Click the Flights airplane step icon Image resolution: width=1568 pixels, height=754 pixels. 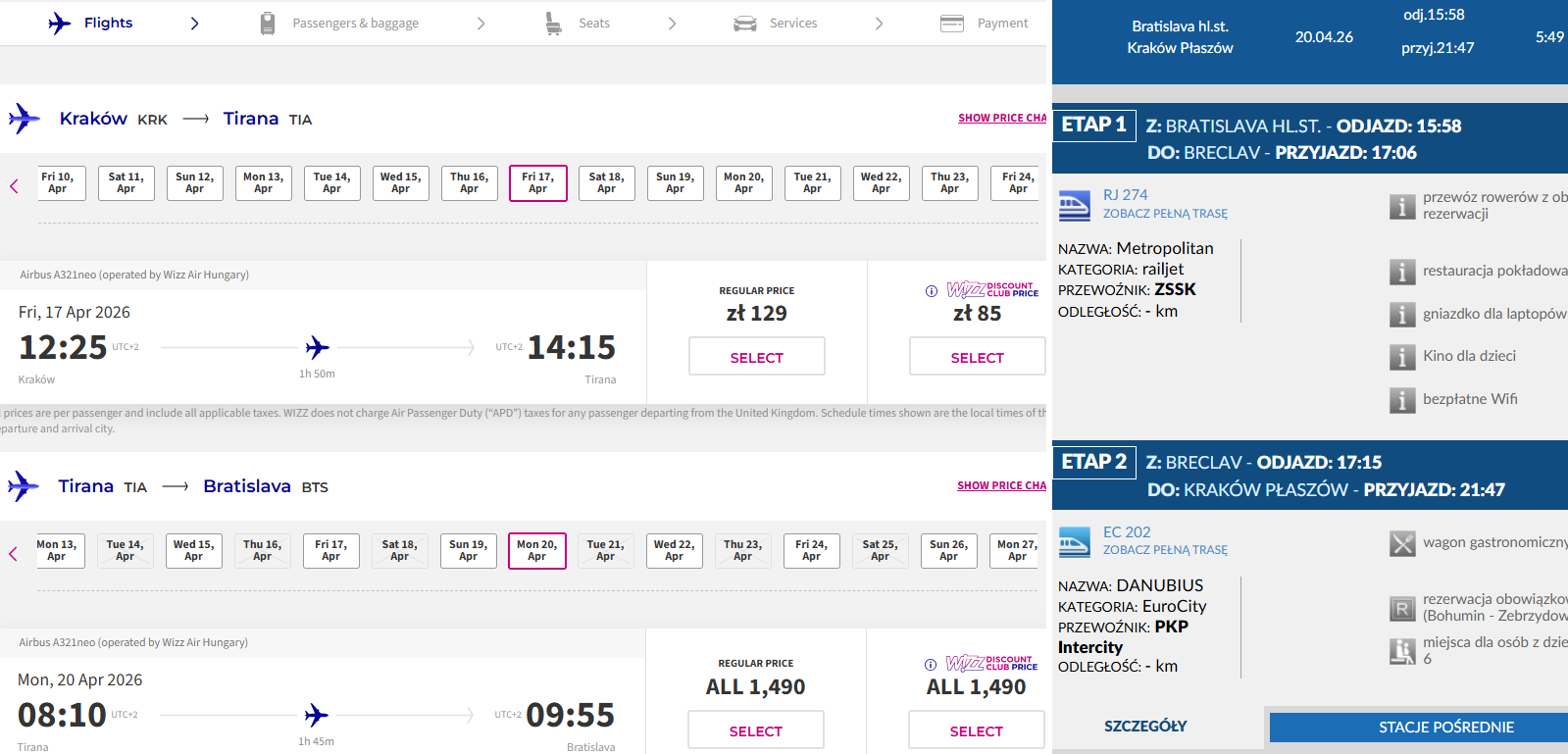pos(60,23)
